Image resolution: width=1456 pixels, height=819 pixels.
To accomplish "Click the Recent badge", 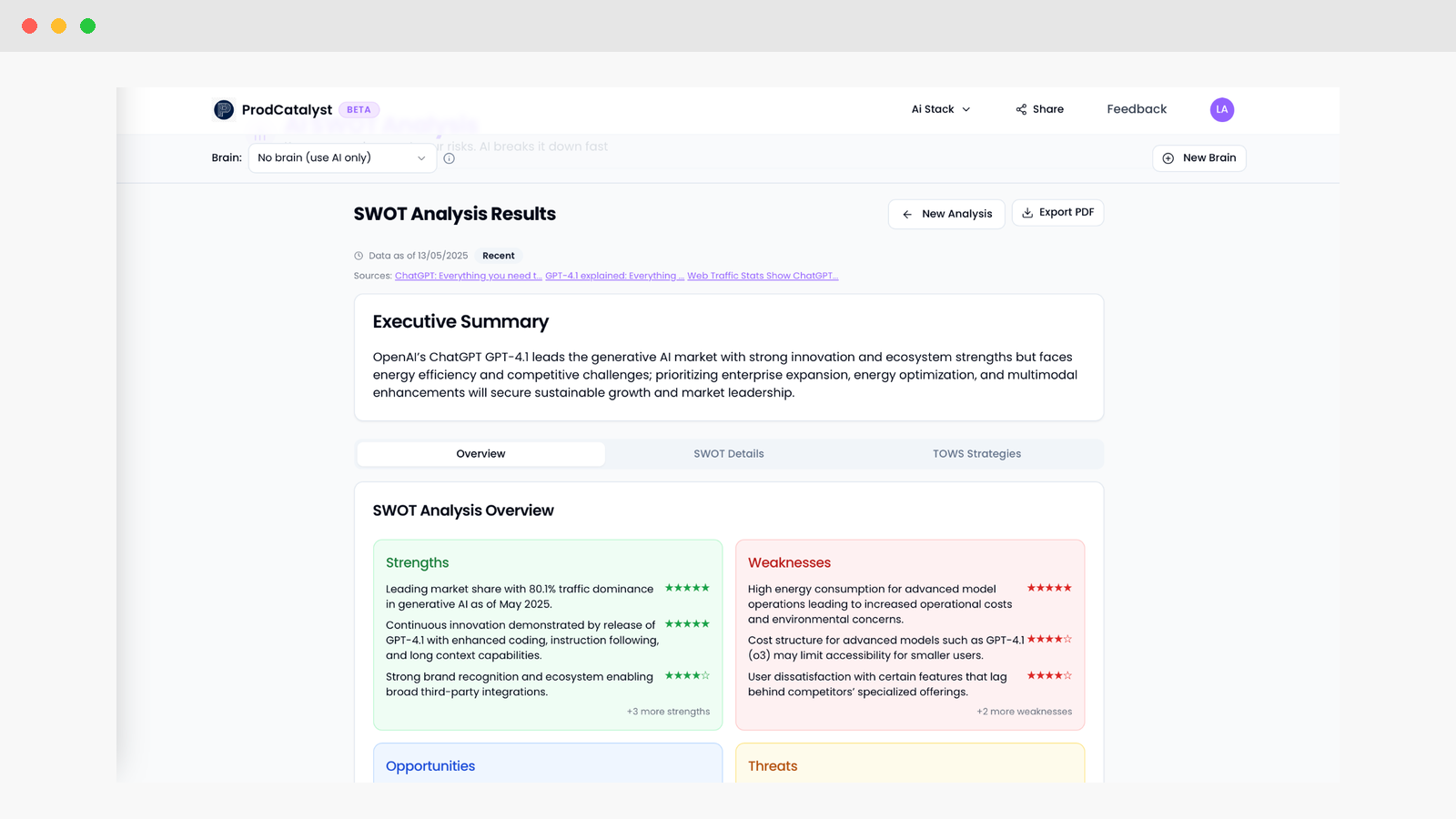I will pos(499,256).
